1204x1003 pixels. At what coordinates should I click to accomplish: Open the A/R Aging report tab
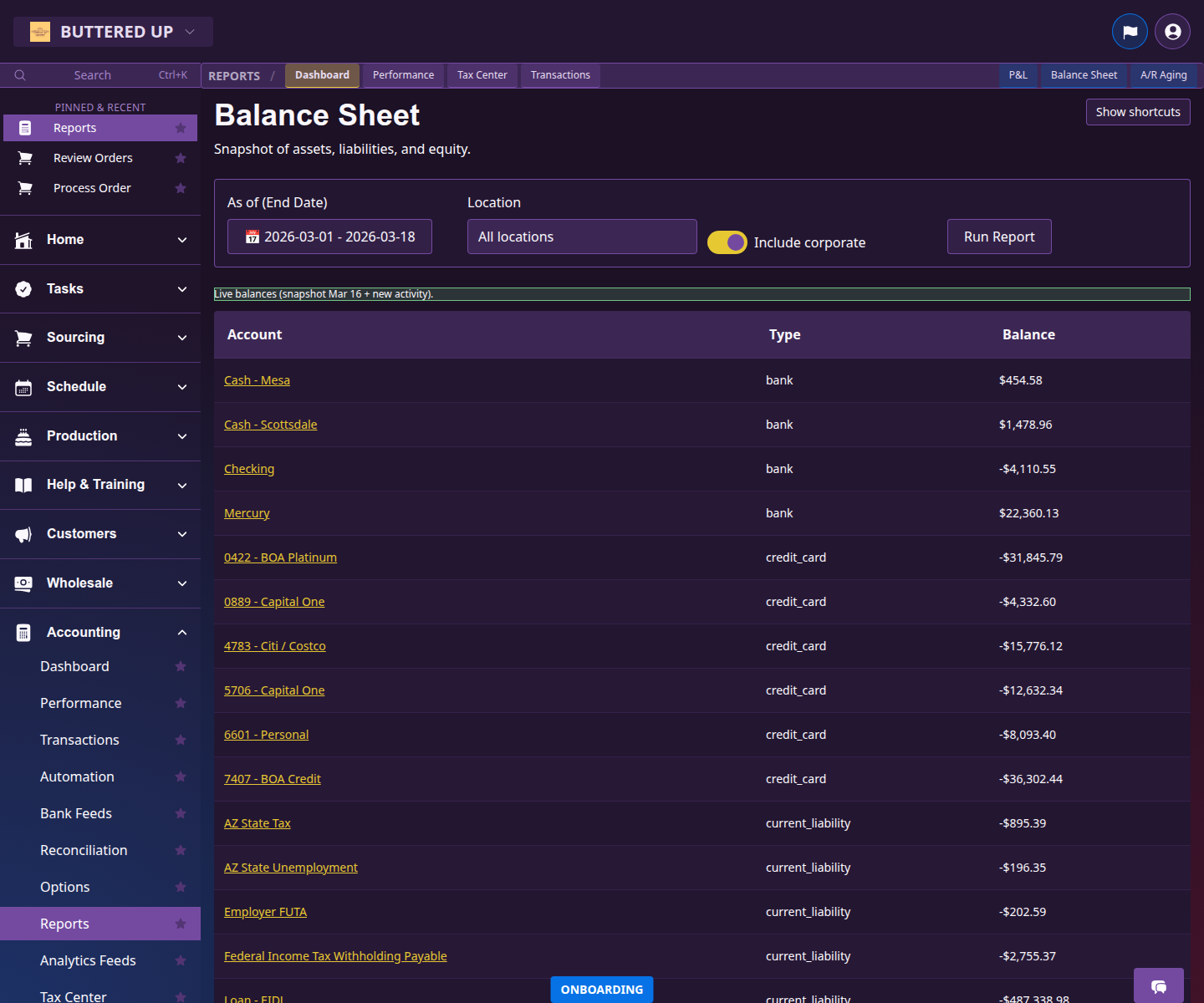click(1163, 75)
